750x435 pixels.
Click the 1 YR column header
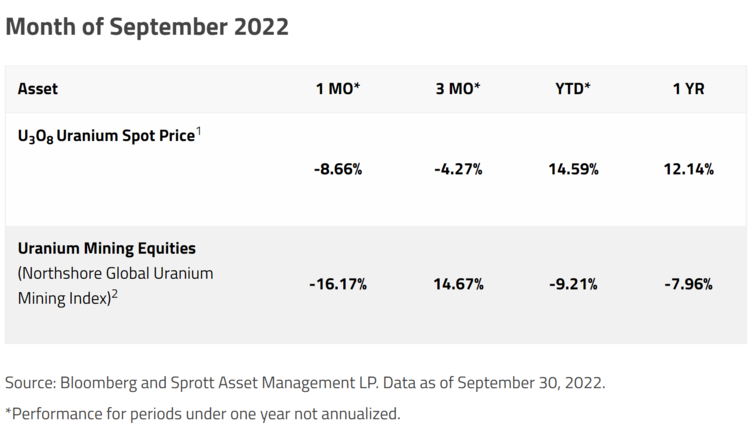688,88
